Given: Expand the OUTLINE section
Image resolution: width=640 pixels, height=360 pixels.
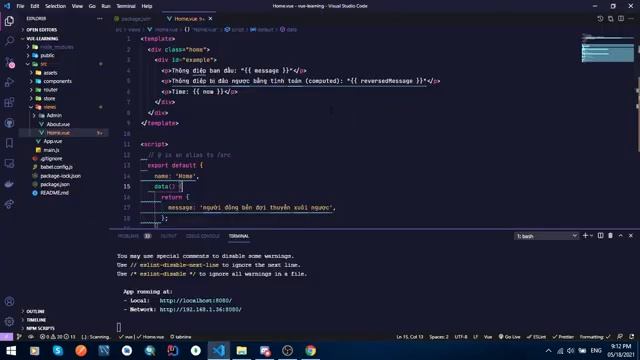Looking at the screenshot, I should (35, 311).
